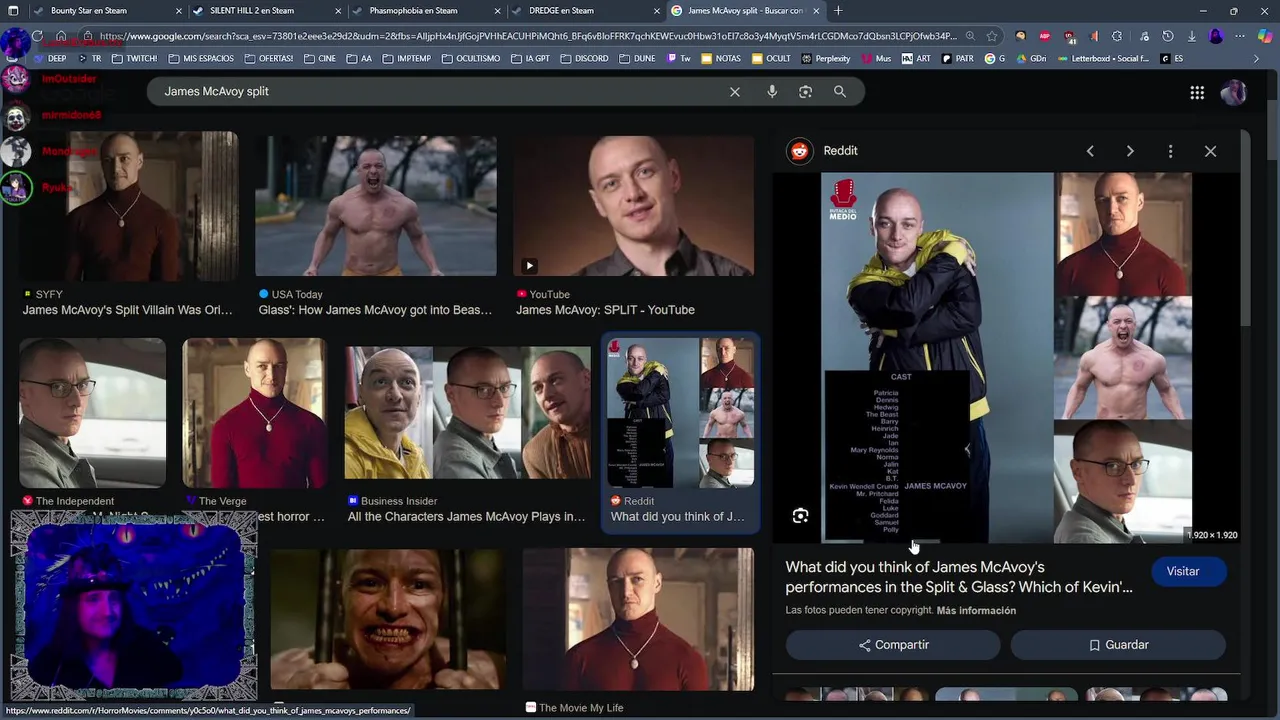
Task: Open more options in image preview panel
Action: coord(1170,151)
